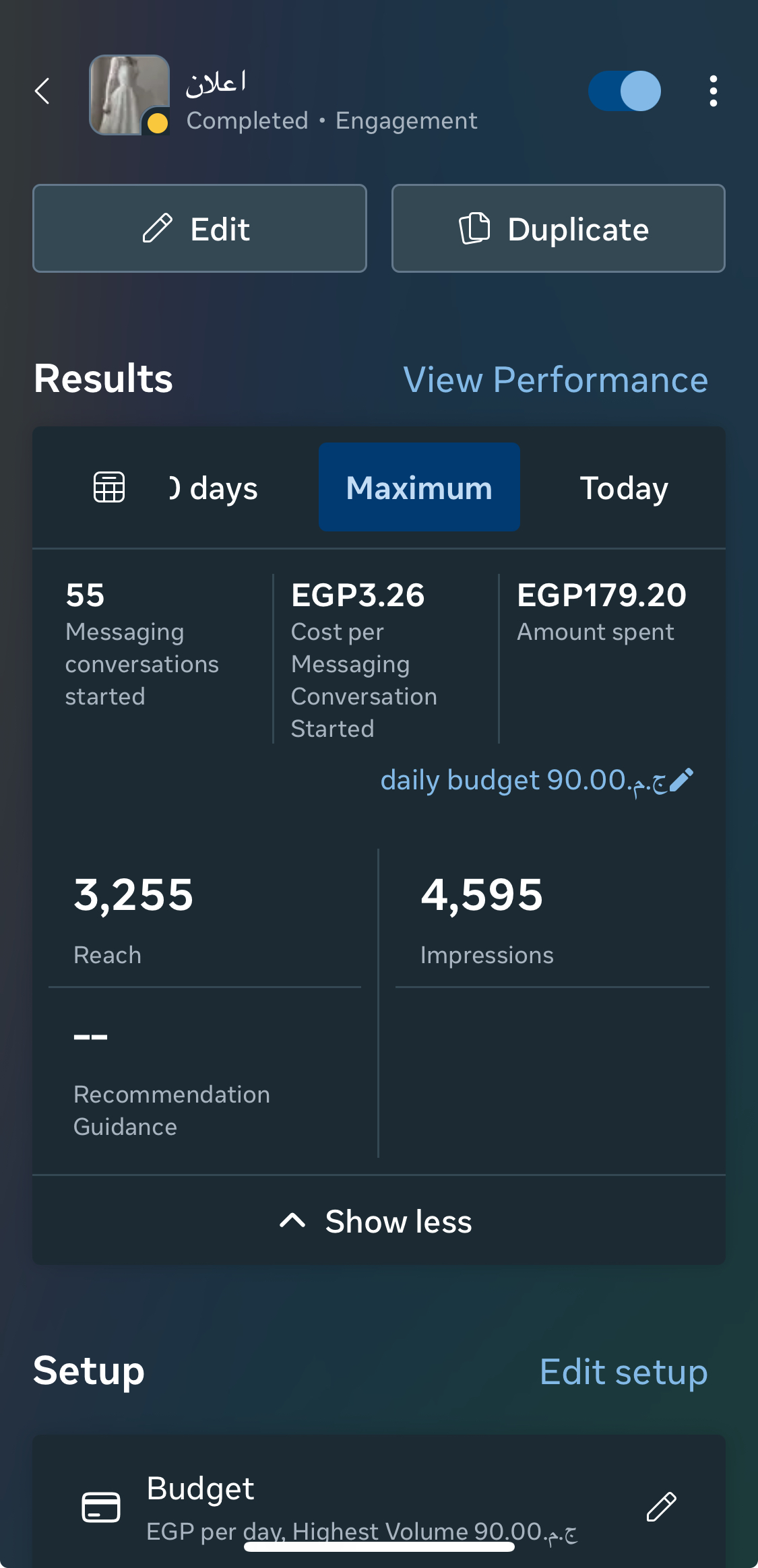Click the pencil icon on Edit button
This screenshot has width=758, height=1568.
(158, 228)
